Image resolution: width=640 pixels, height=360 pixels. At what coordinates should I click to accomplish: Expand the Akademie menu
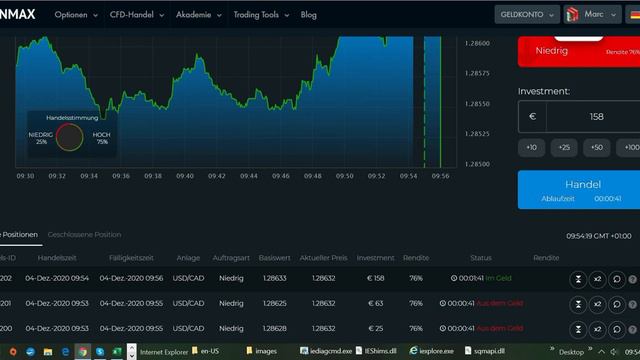(x=199, y=15)
